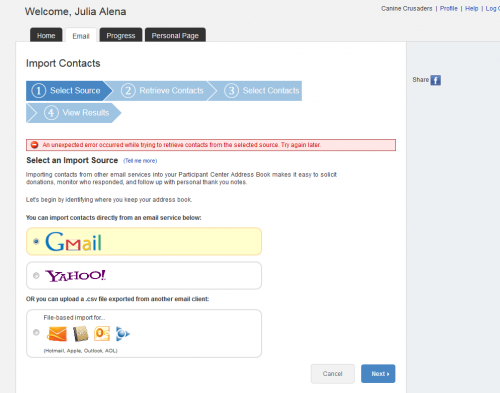
Task: Click the Gmail logo
Action: [73, 242]
